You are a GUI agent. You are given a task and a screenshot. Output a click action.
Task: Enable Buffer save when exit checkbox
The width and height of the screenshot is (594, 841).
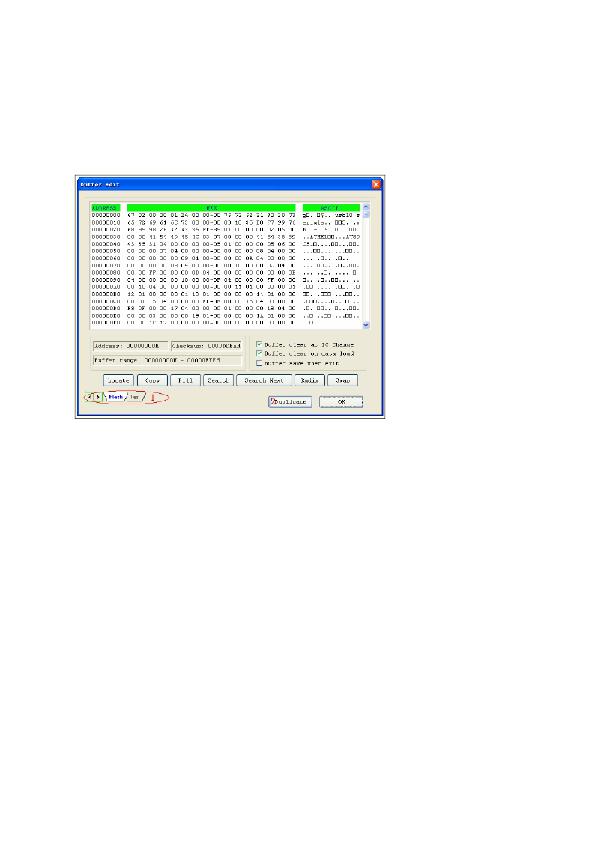[259, 363]
